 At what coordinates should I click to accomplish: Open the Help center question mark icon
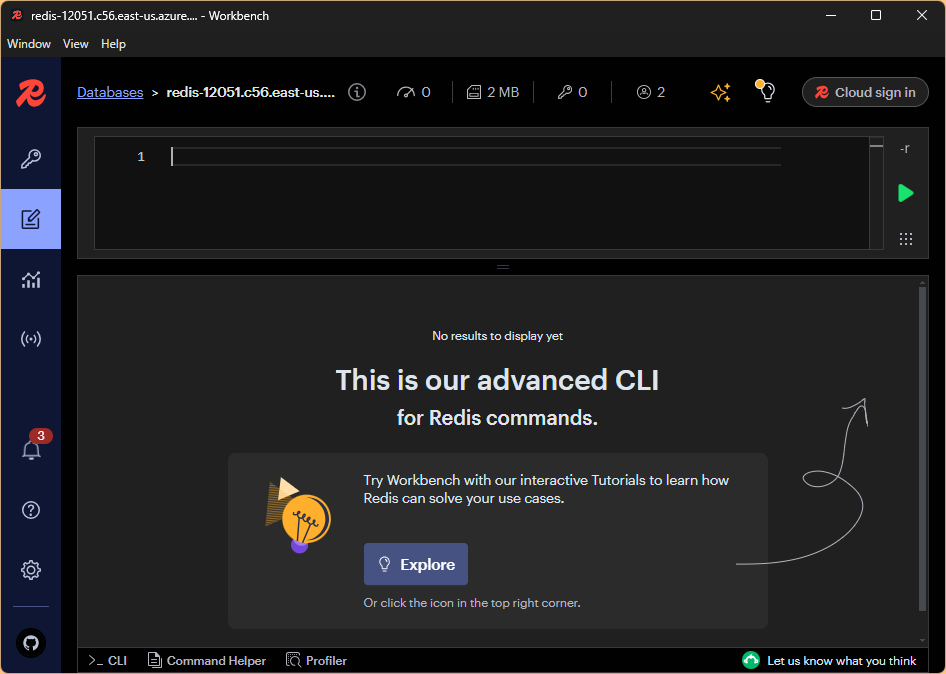[x=31, y=510]
